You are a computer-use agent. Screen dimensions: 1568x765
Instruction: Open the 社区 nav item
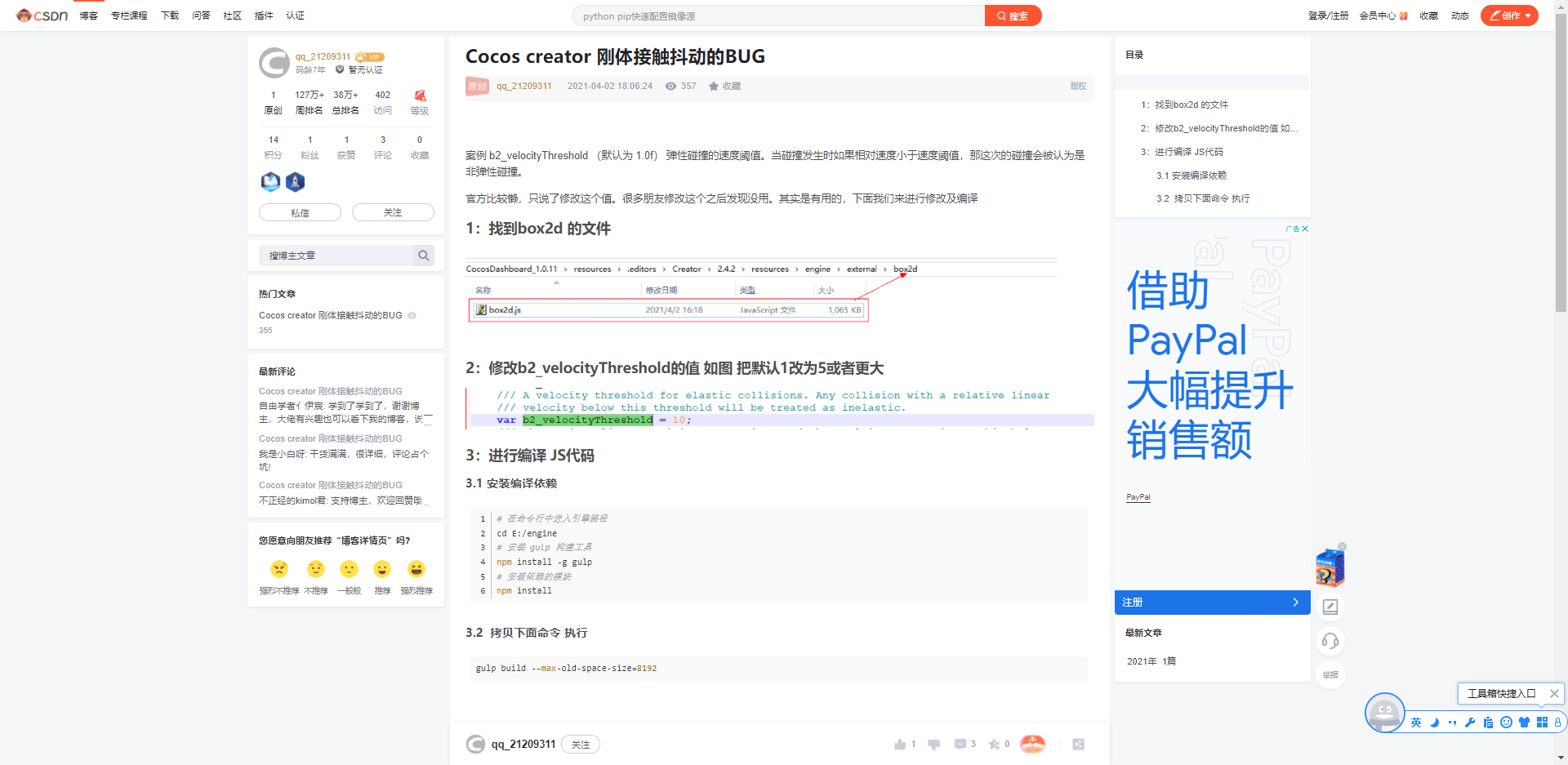point(233,16)
